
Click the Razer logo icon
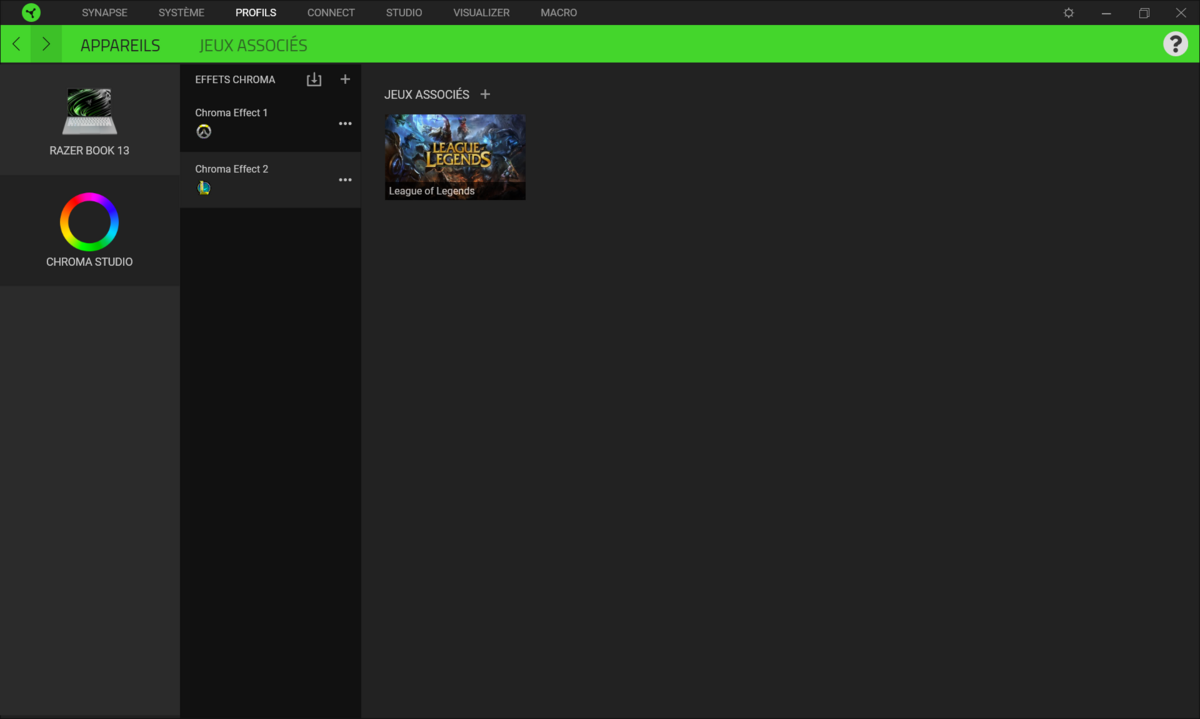(31, 13)
